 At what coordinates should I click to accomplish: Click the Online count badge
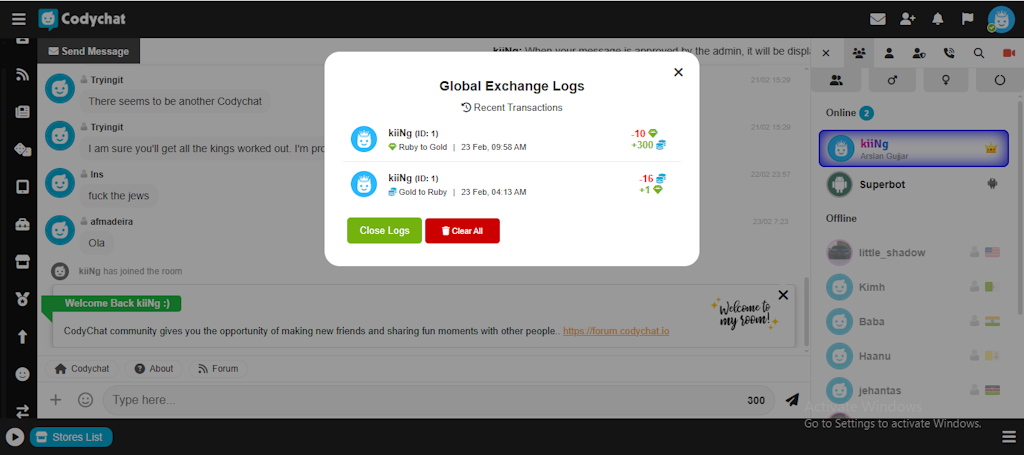(867, 113)
